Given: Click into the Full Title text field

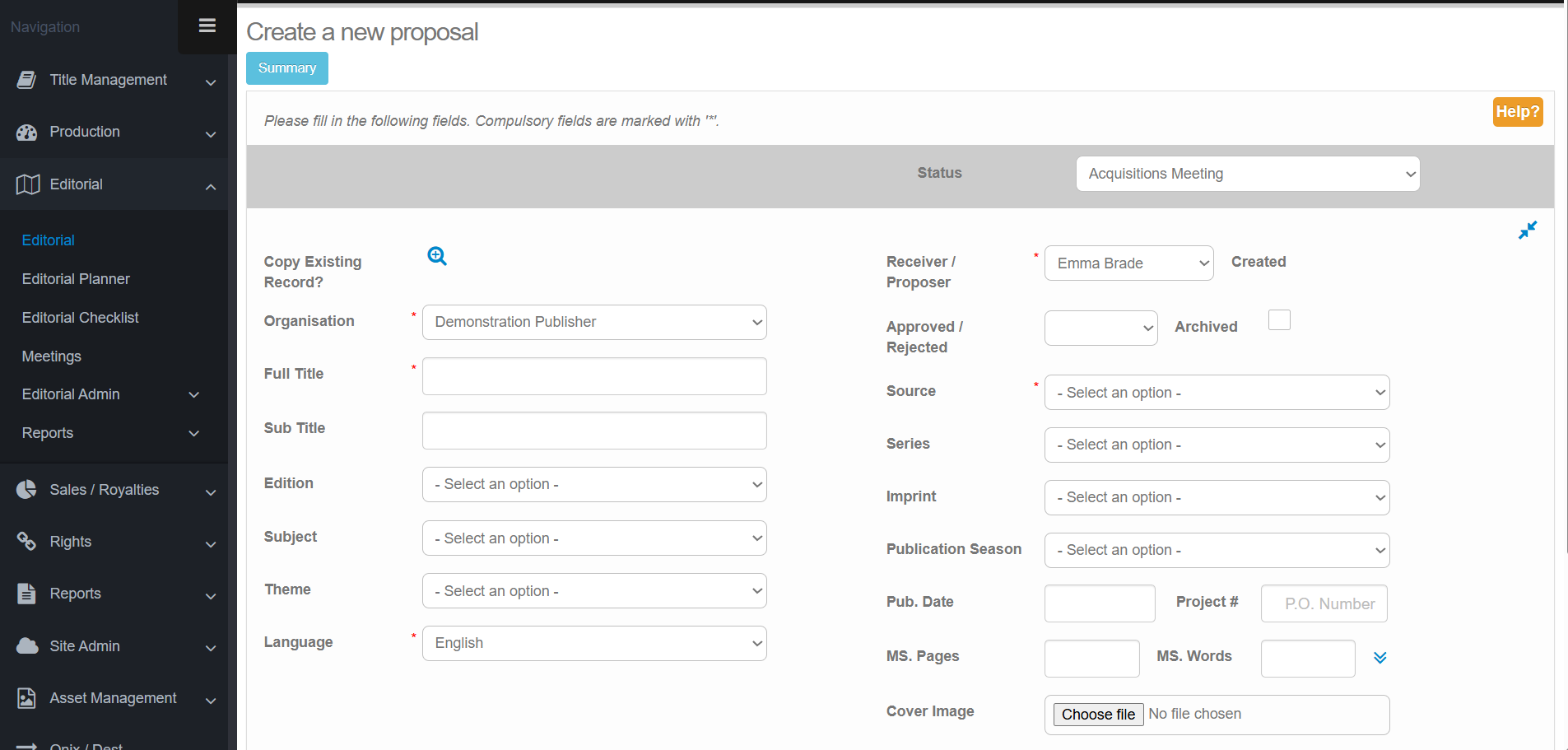Looking at the screenshot, I should pos(594,376).
